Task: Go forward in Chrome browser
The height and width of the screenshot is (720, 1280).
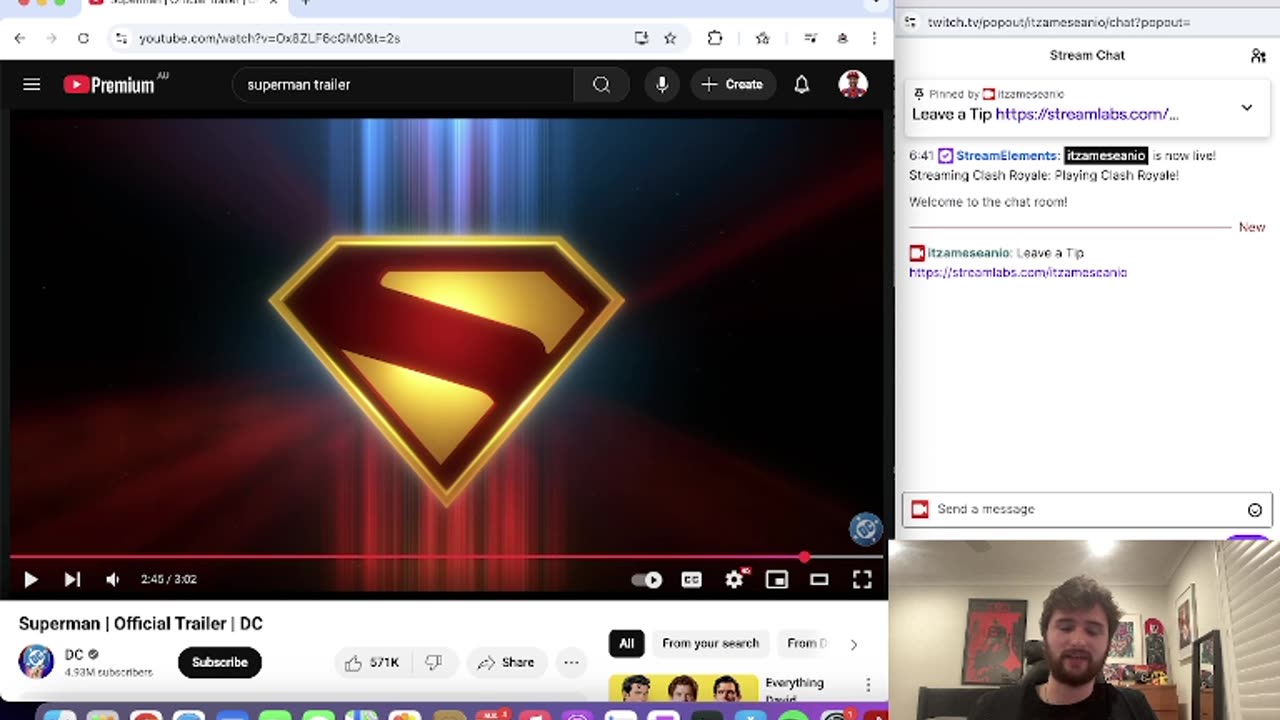Action: (x=51, y=38)
